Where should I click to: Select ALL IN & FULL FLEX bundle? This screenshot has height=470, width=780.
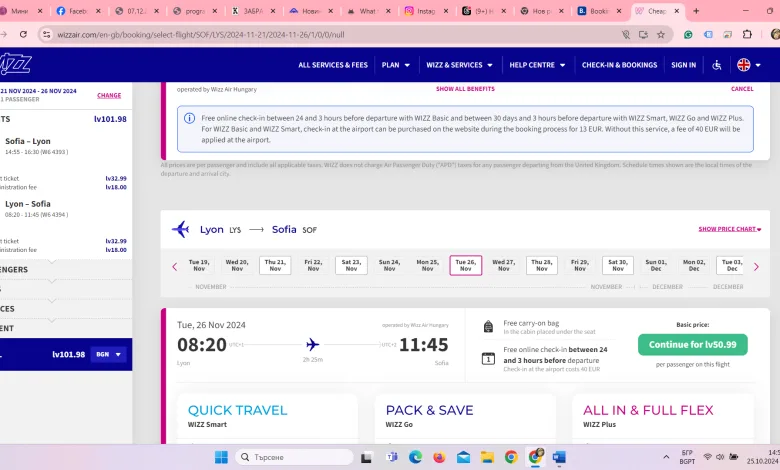pyautogui.click(x=663, y=418)
